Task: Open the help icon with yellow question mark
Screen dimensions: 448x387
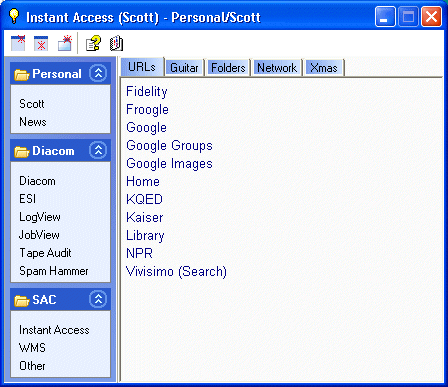Action: point(93,43)
